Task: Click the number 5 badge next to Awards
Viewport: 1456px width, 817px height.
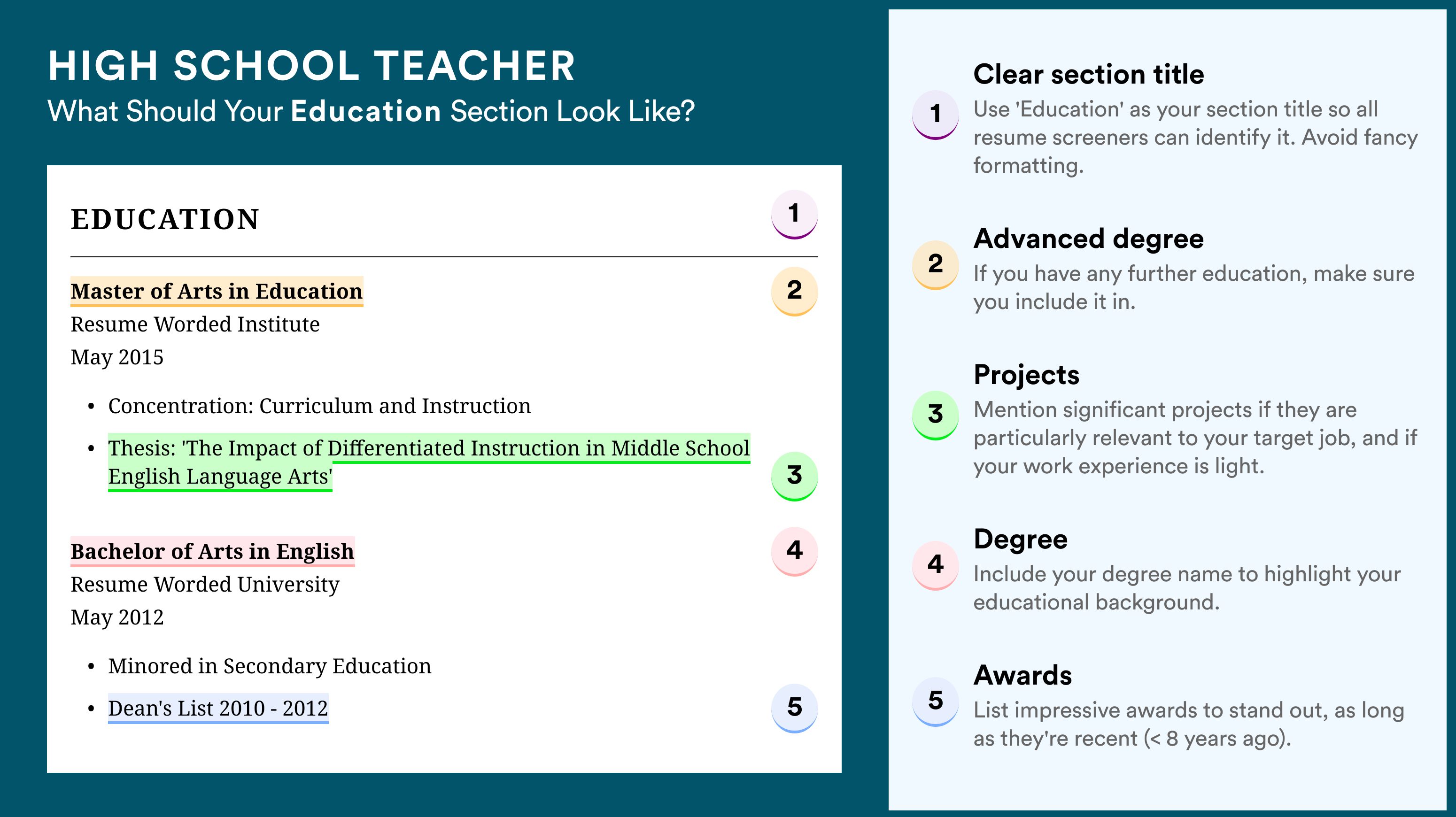Action: (936, 702)
